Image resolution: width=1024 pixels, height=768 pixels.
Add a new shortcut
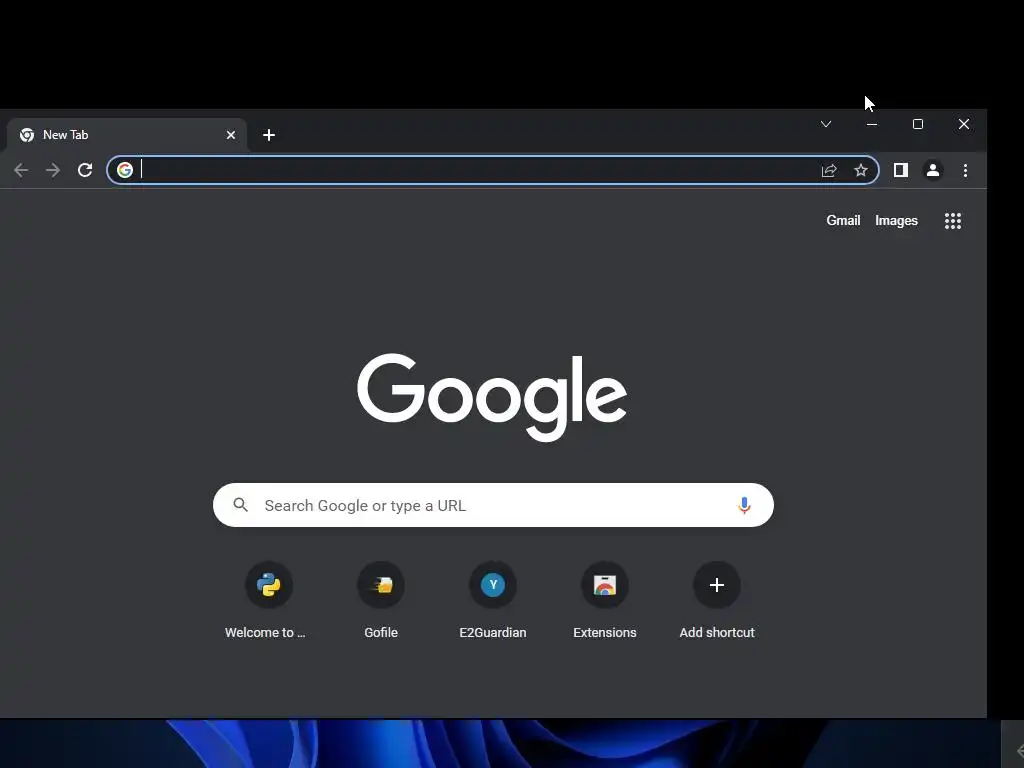tap(717, 601)
